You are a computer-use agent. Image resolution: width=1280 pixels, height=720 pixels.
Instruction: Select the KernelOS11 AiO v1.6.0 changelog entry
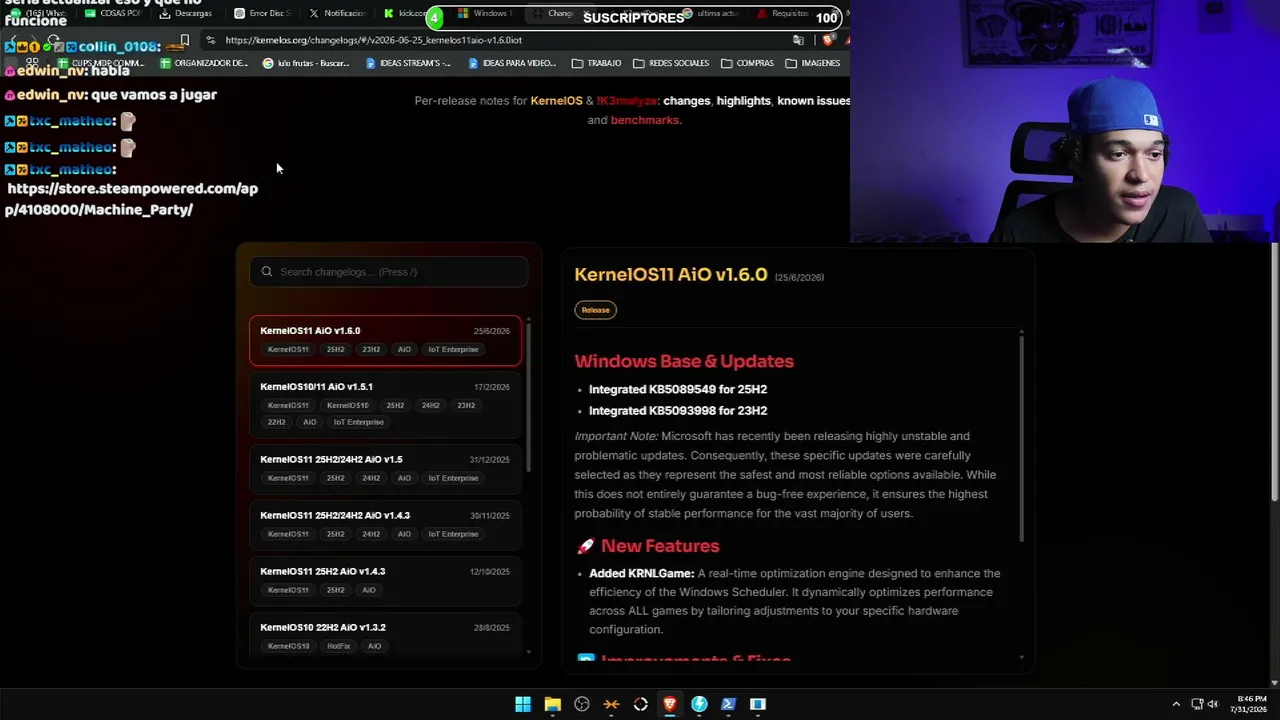coord(385,340)
